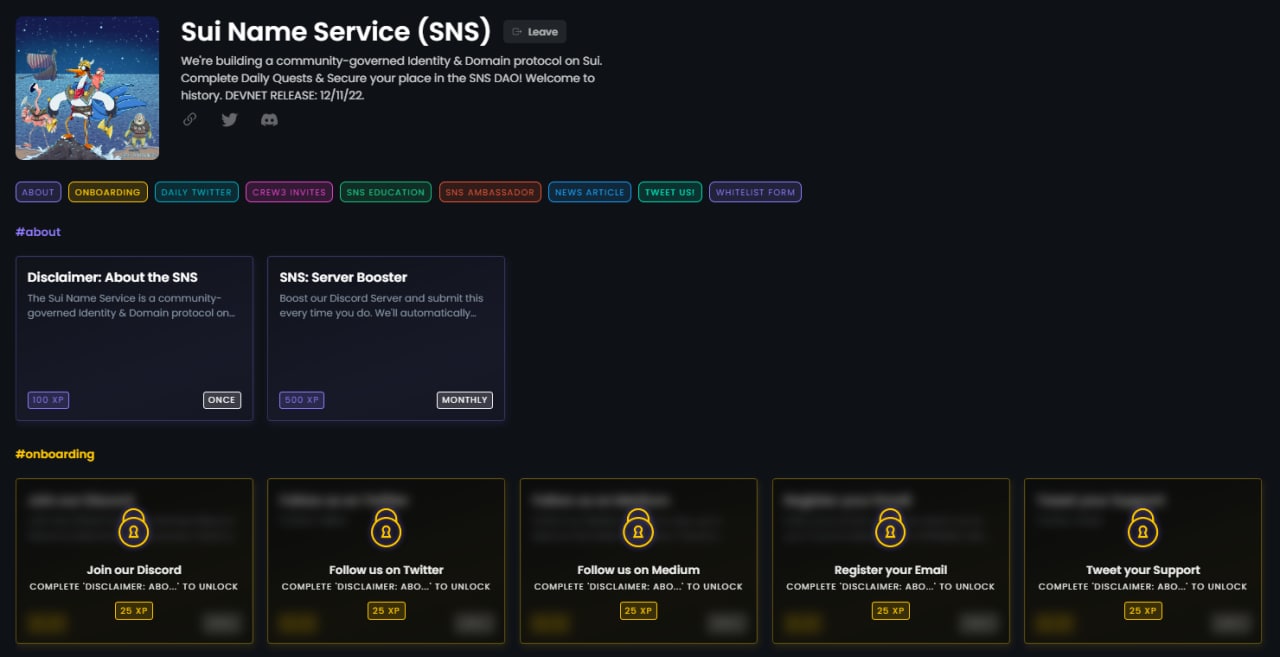Select the ABOUT category tag
The image size is (1280, 657).
pos(39,192)
